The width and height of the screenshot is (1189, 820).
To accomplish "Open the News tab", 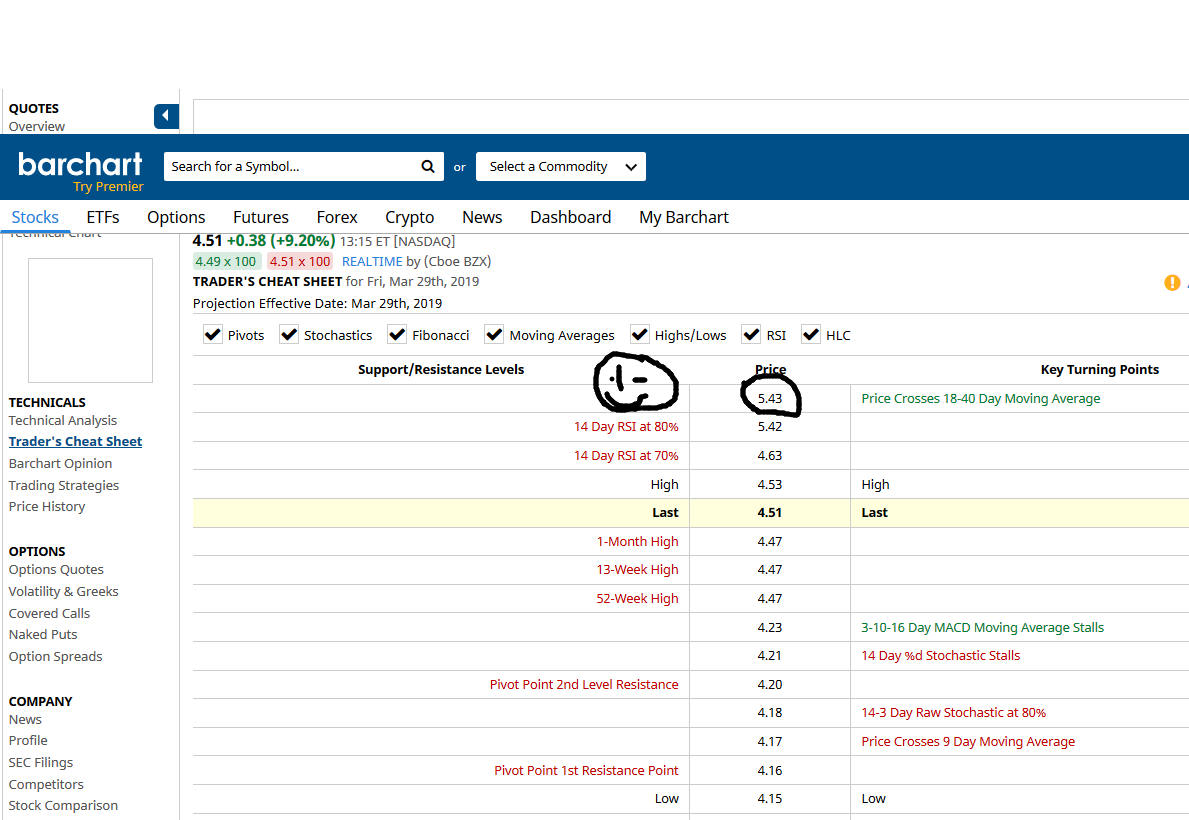I will click(x=482, y=217).
